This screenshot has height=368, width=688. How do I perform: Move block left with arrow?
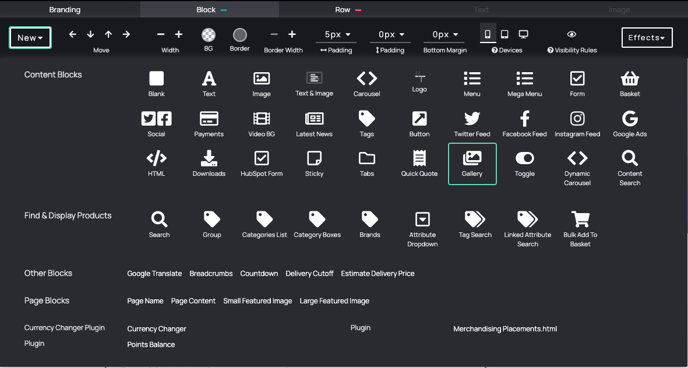point(73,34)
